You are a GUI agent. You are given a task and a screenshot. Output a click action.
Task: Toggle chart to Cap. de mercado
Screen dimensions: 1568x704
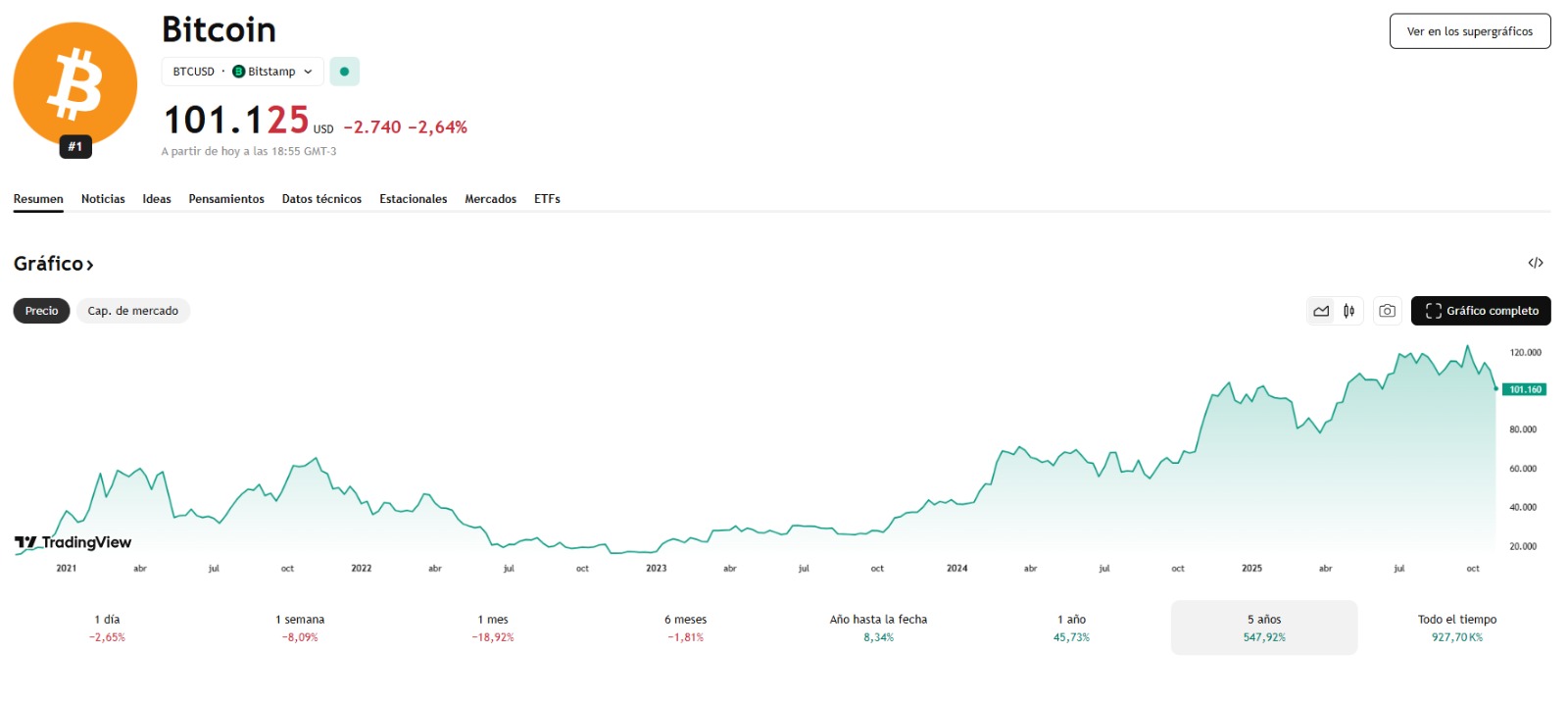click(x=132, y=311)
